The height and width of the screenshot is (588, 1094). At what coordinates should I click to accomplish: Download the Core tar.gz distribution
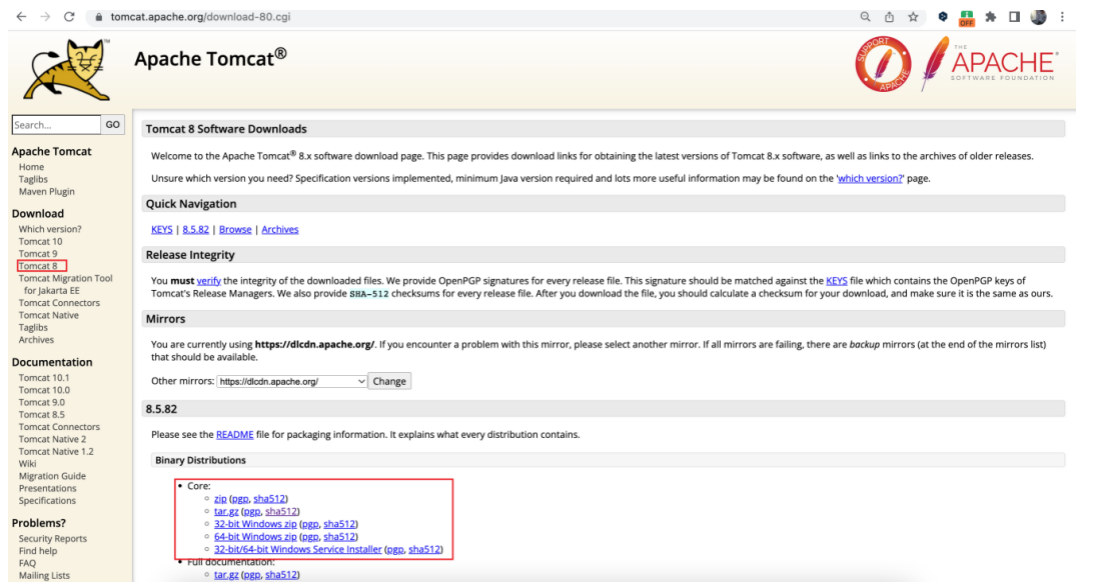[x=226, y=511]
